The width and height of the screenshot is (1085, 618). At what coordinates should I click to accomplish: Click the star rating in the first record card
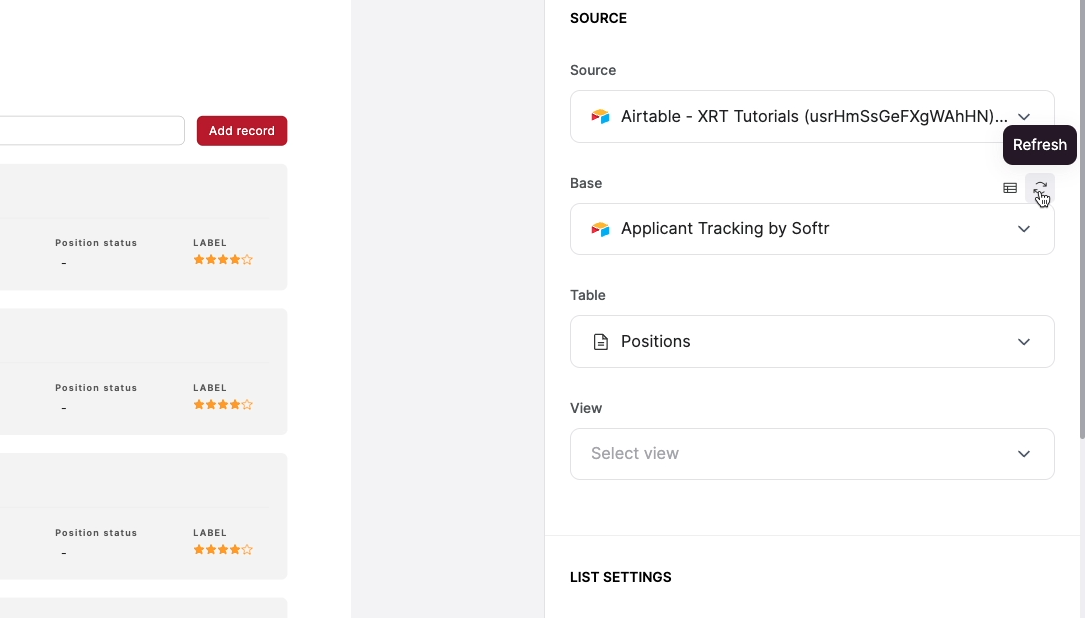point(223,260)
